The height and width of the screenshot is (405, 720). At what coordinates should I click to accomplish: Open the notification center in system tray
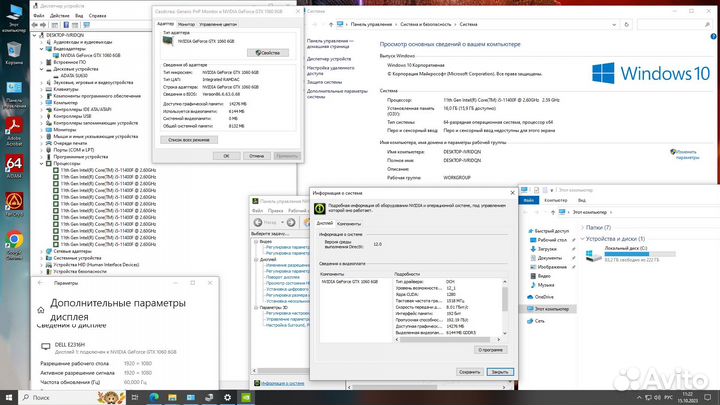click(x=708, y=397)
